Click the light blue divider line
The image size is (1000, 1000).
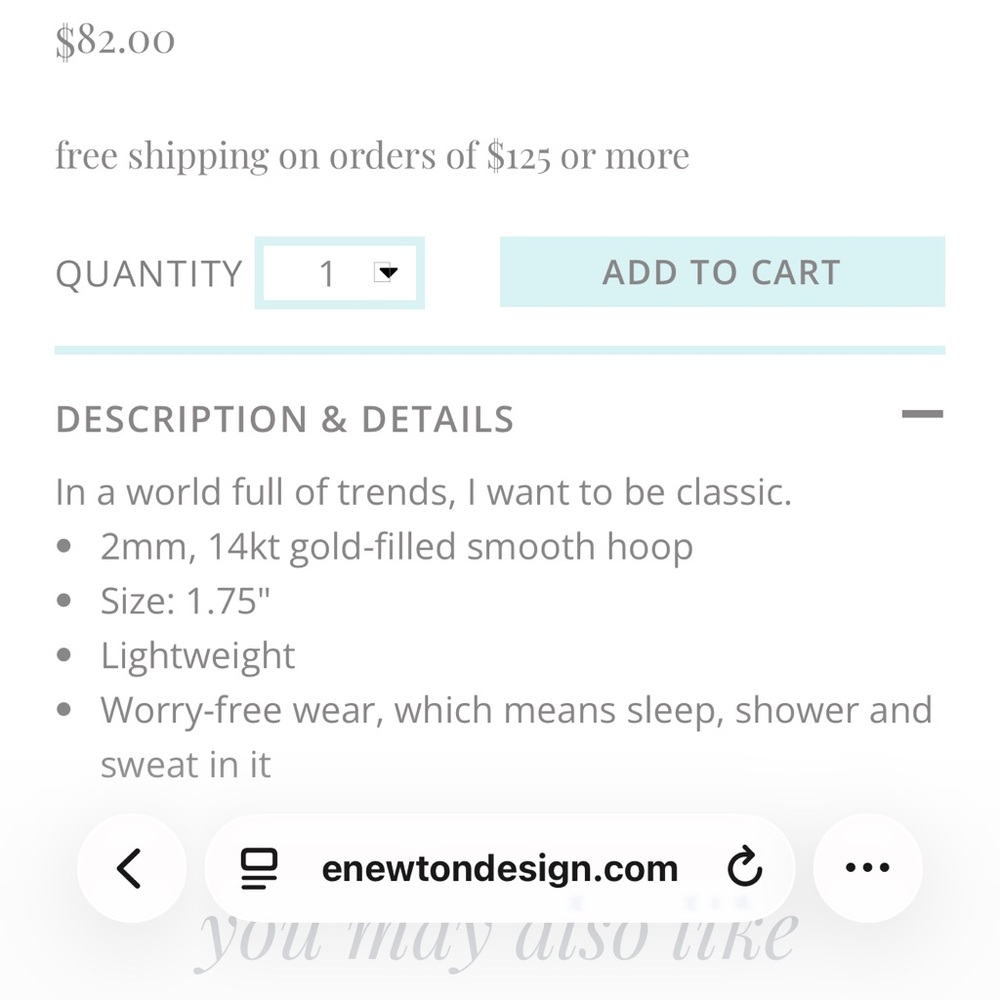499,350
